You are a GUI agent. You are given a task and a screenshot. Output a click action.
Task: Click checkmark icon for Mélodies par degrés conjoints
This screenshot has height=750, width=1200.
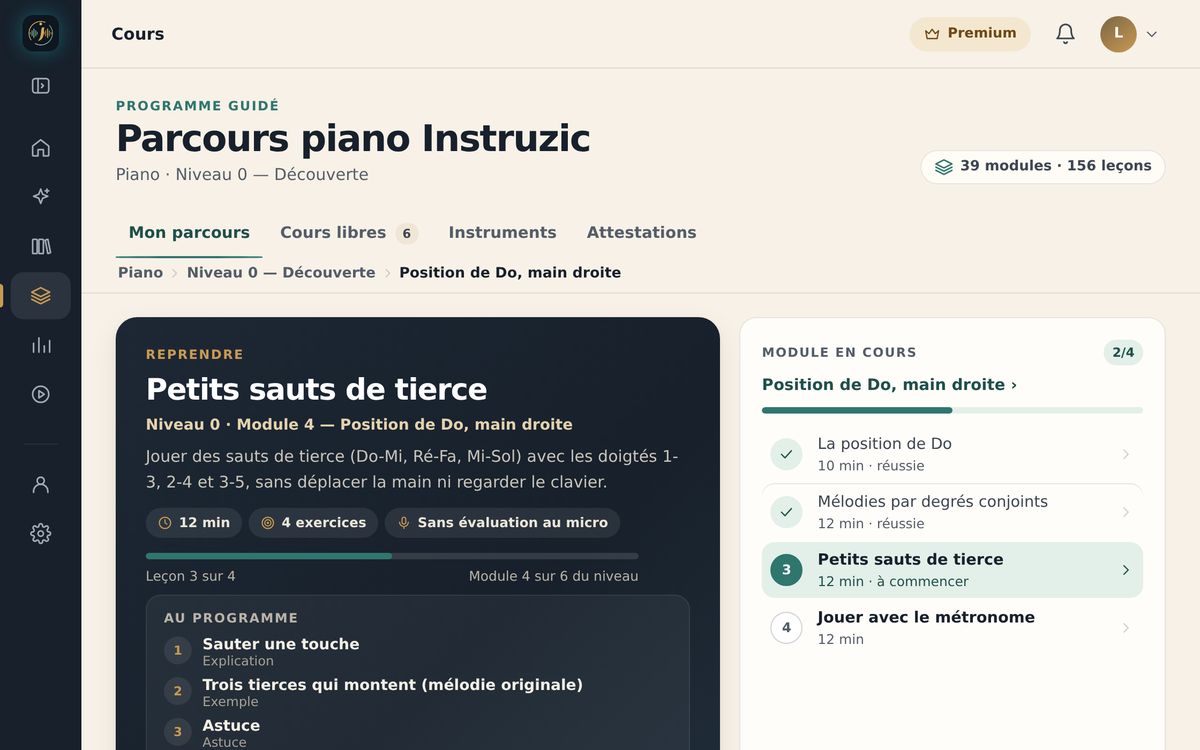tap(786, 512)
